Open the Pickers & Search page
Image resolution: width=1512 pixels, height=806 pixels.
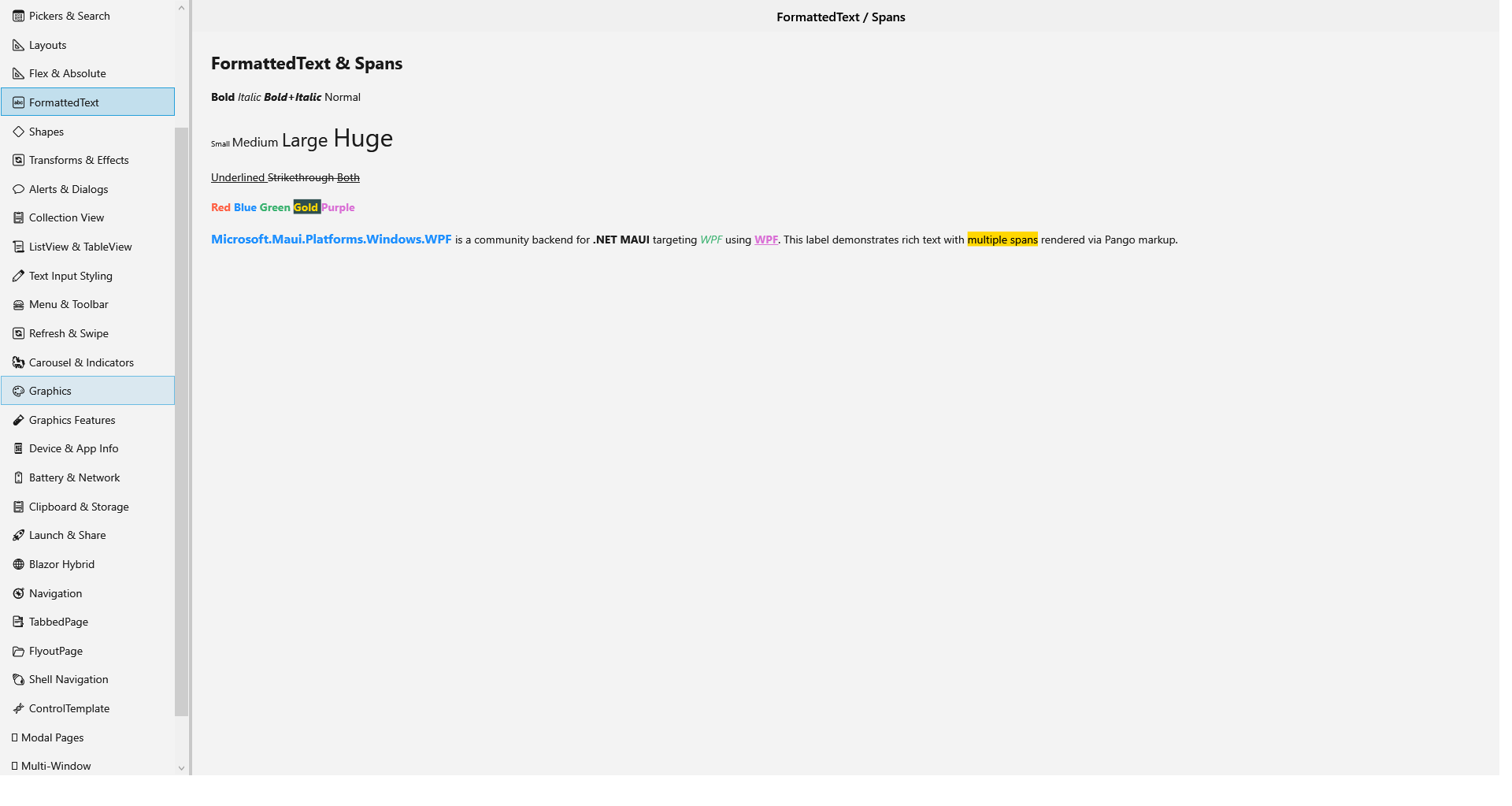87,16
